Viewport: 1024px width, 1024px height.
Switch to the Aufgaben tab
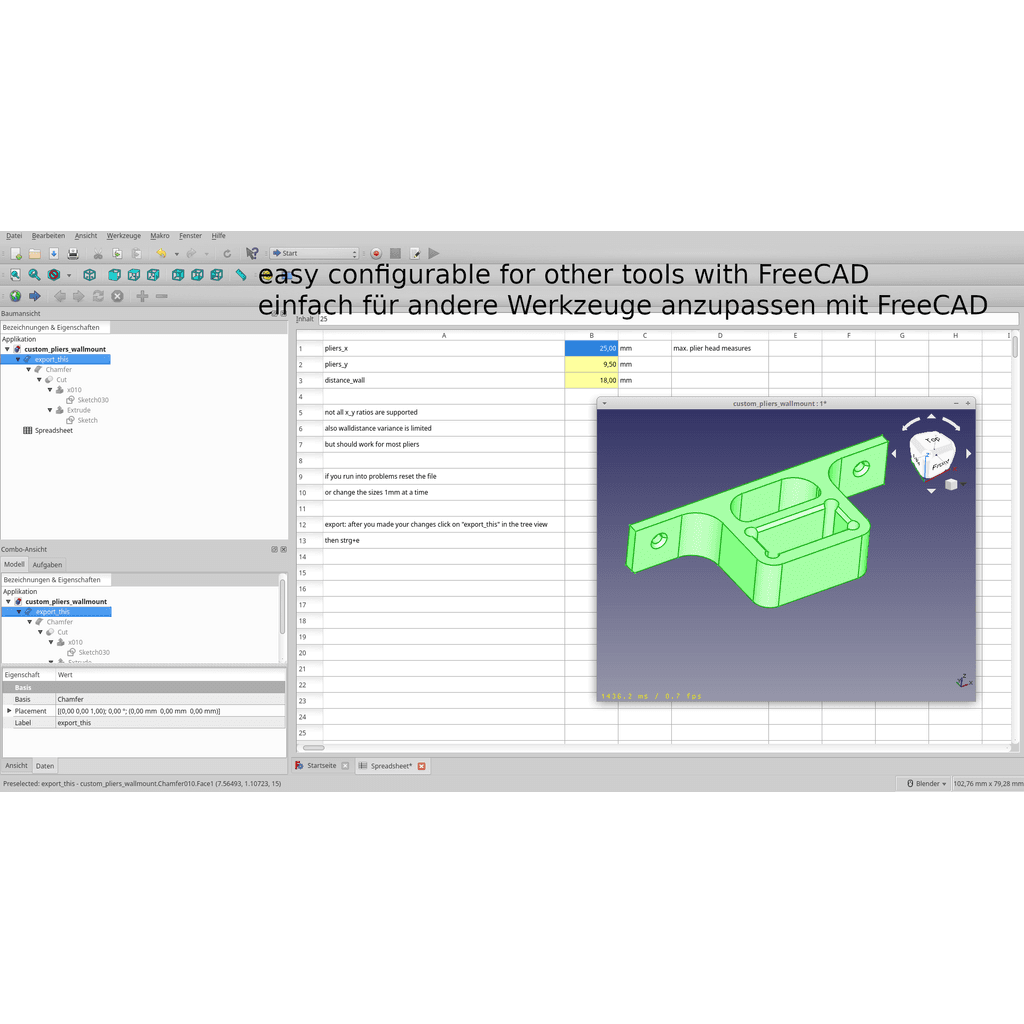coord(48,565)
